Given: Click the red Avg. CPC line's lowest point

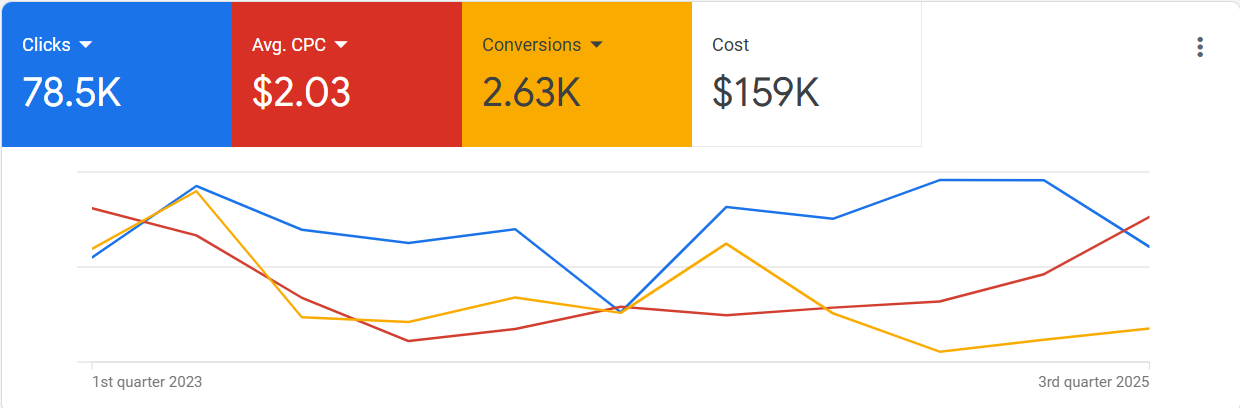Looking at the screenshot, I should pos(408,341).
